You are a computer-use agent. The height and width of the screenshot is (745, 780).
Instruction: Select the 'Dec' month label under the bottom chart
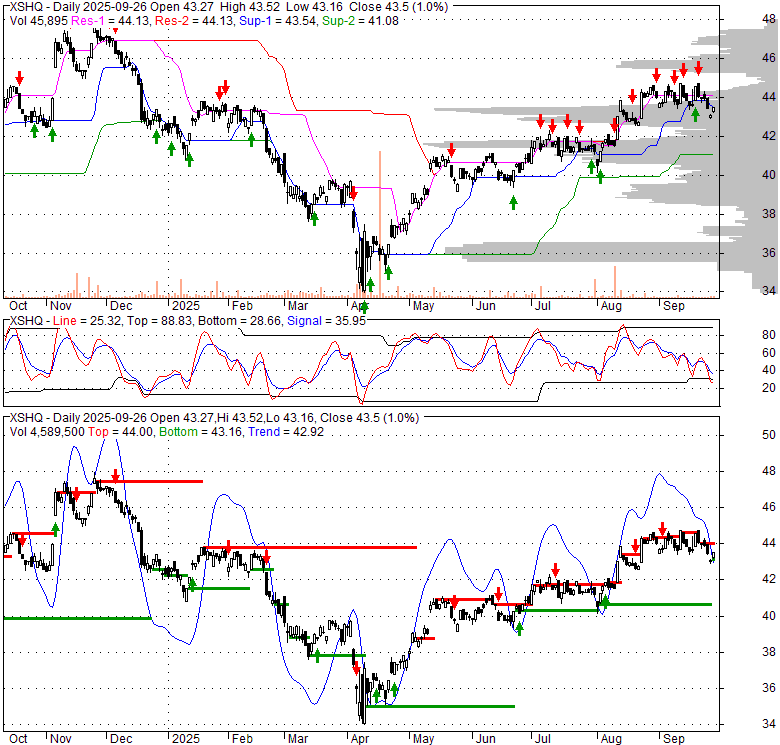coord(121,739)
